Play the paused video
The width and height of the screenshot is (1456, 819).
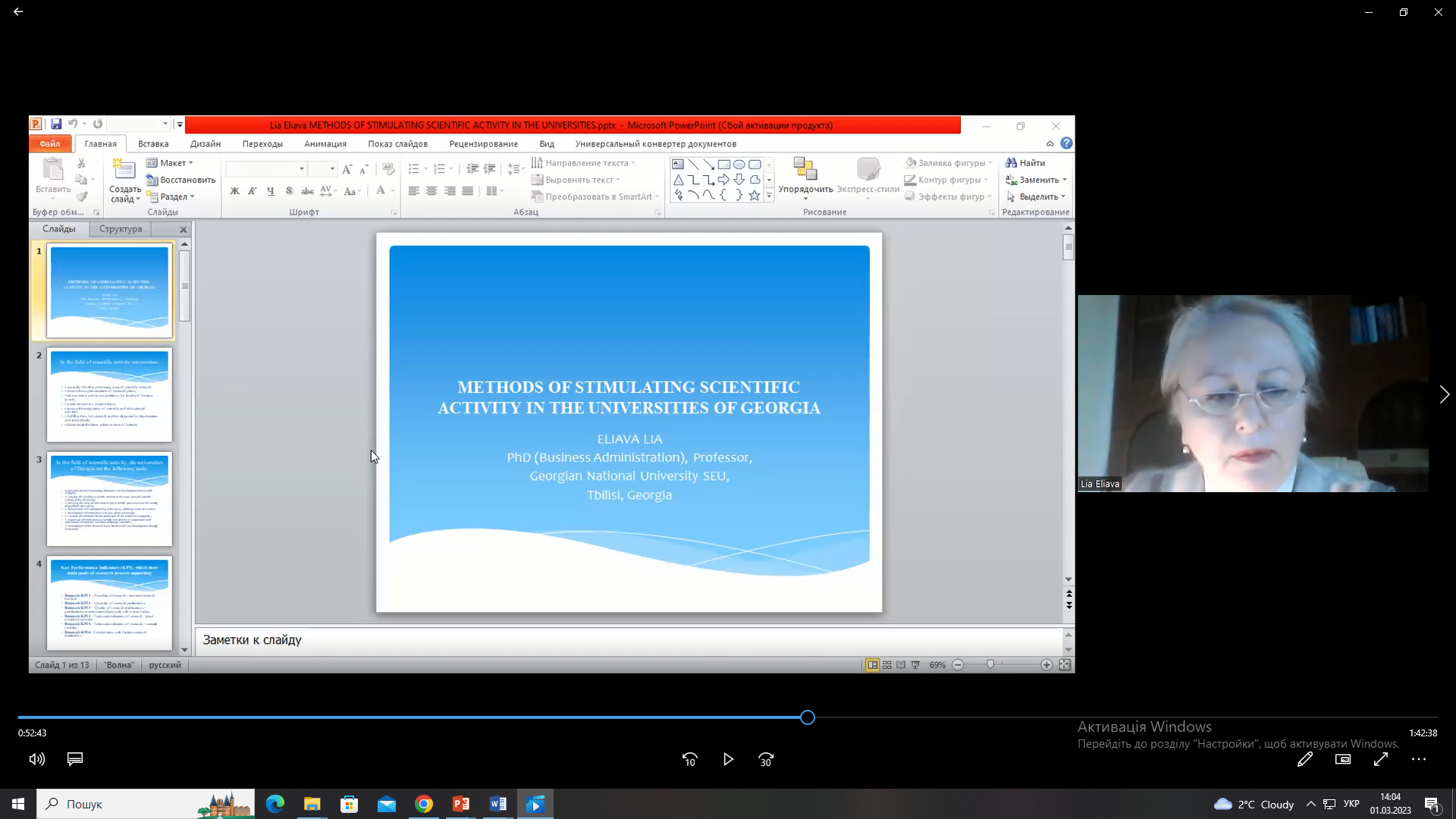(x=728, y=759)
